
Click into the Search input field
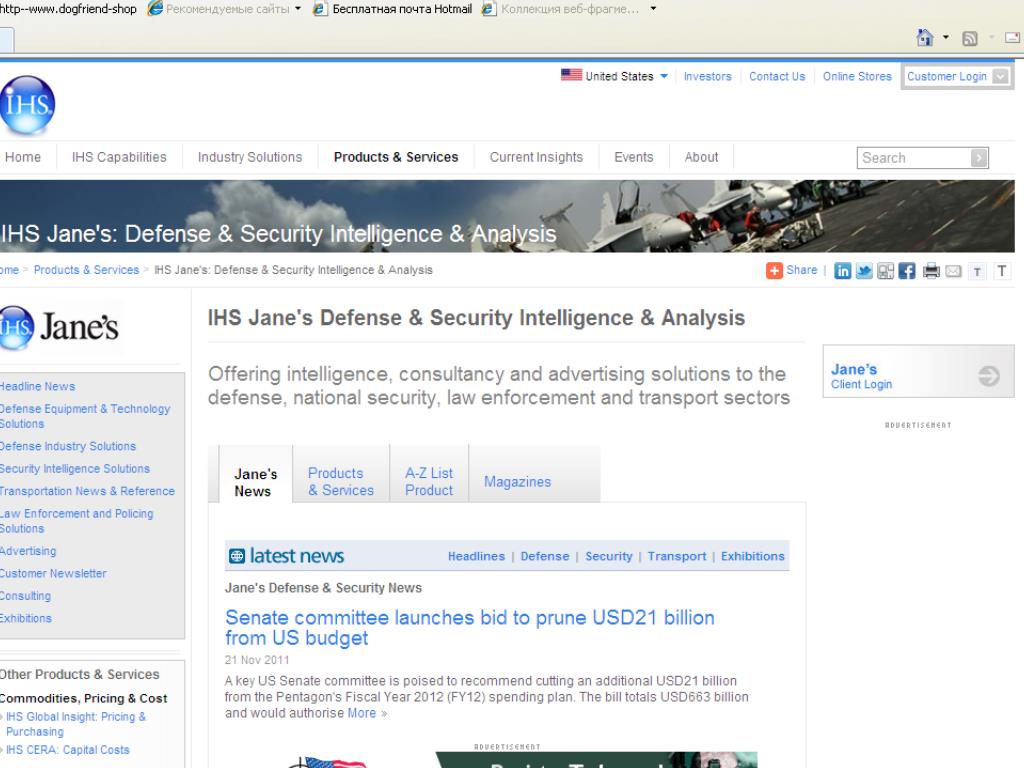click(914, 158)
